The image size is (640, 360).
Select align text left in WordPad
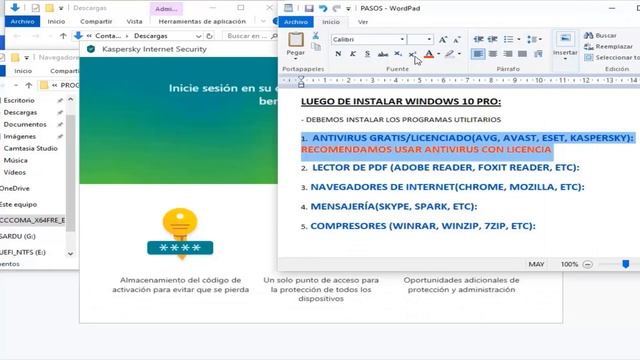(478, 54)
